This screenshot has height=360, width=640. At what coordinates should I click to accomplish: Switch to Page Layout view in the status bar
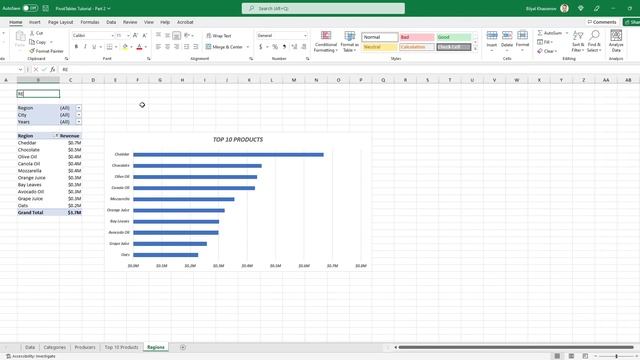pyautogui.click(x=571, y=356)
